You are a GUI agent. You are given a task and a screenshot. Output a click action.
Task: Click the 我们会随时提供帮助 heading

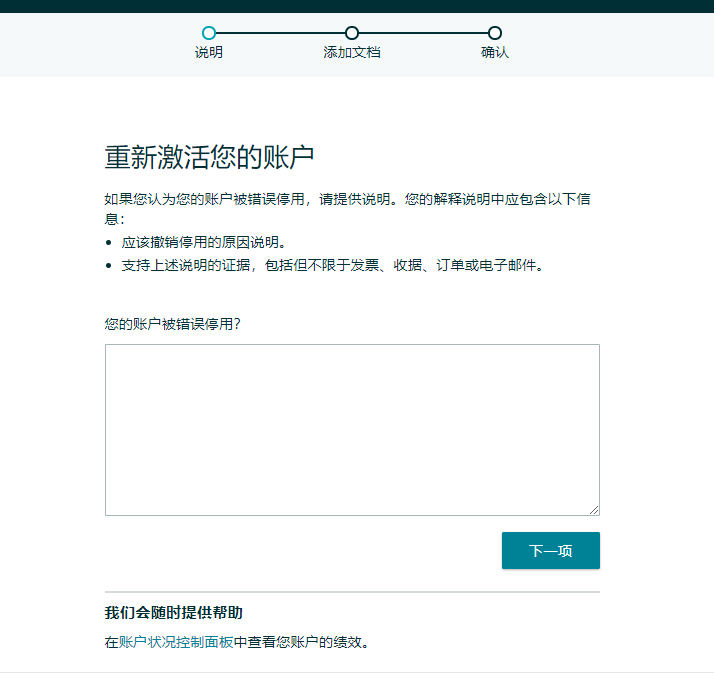tap(174, 613)
